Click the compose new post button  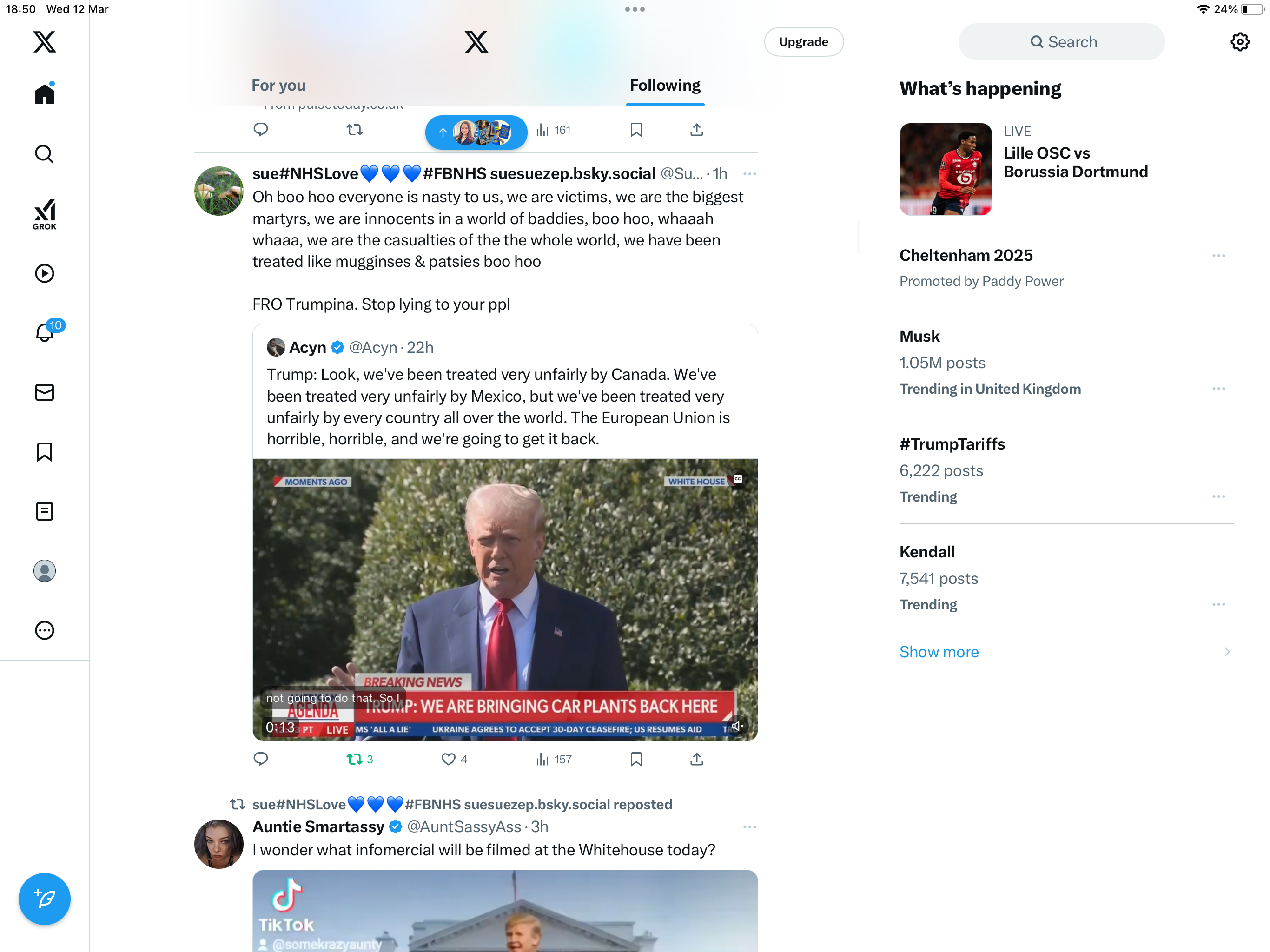click(44, 899)
